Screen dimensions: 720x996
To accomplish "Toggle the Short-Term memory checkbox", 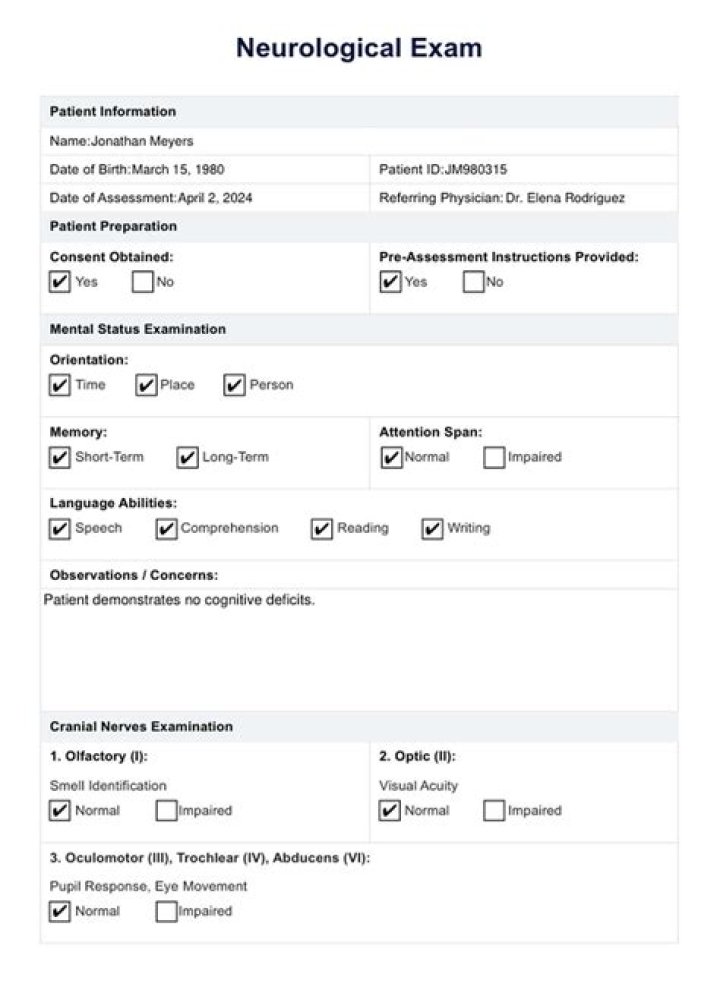I will tap(60, 458).
